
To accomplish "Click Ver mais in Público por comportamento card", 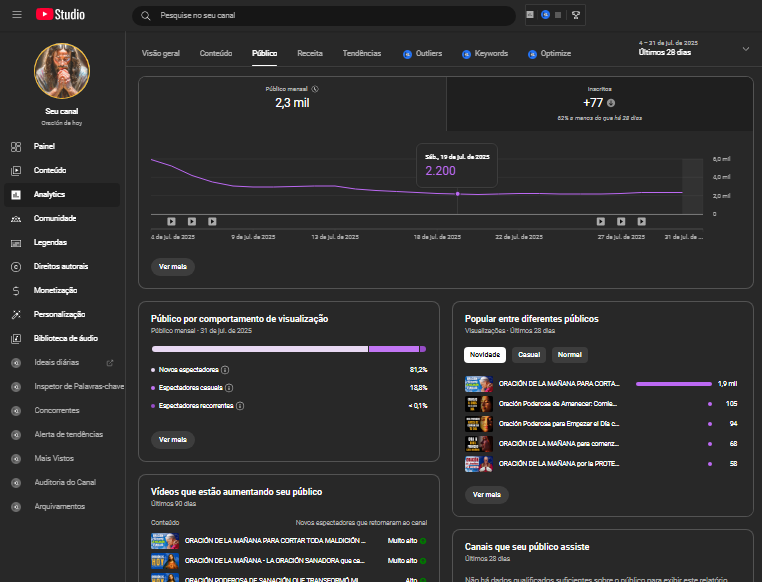I will pyautogui.click(x=173, y=440).
